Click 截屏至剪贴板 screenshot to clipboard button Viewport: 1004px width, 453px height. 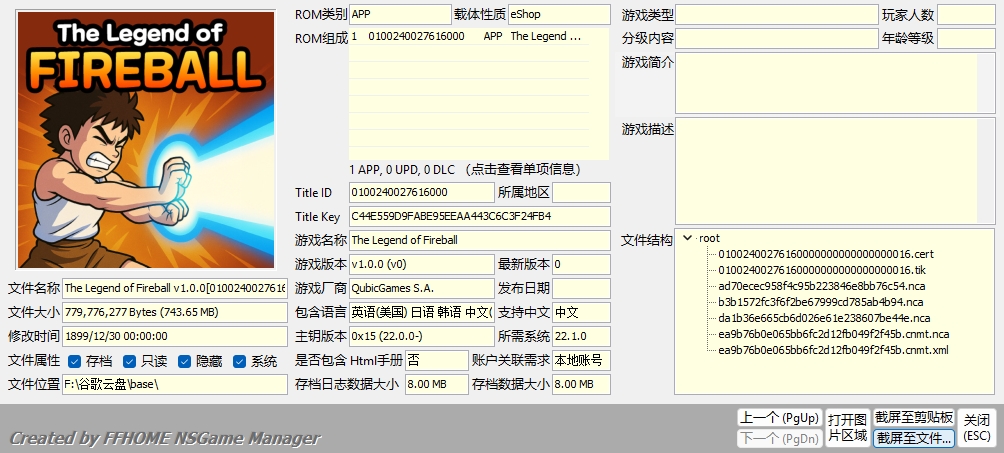tap(914, 418)
